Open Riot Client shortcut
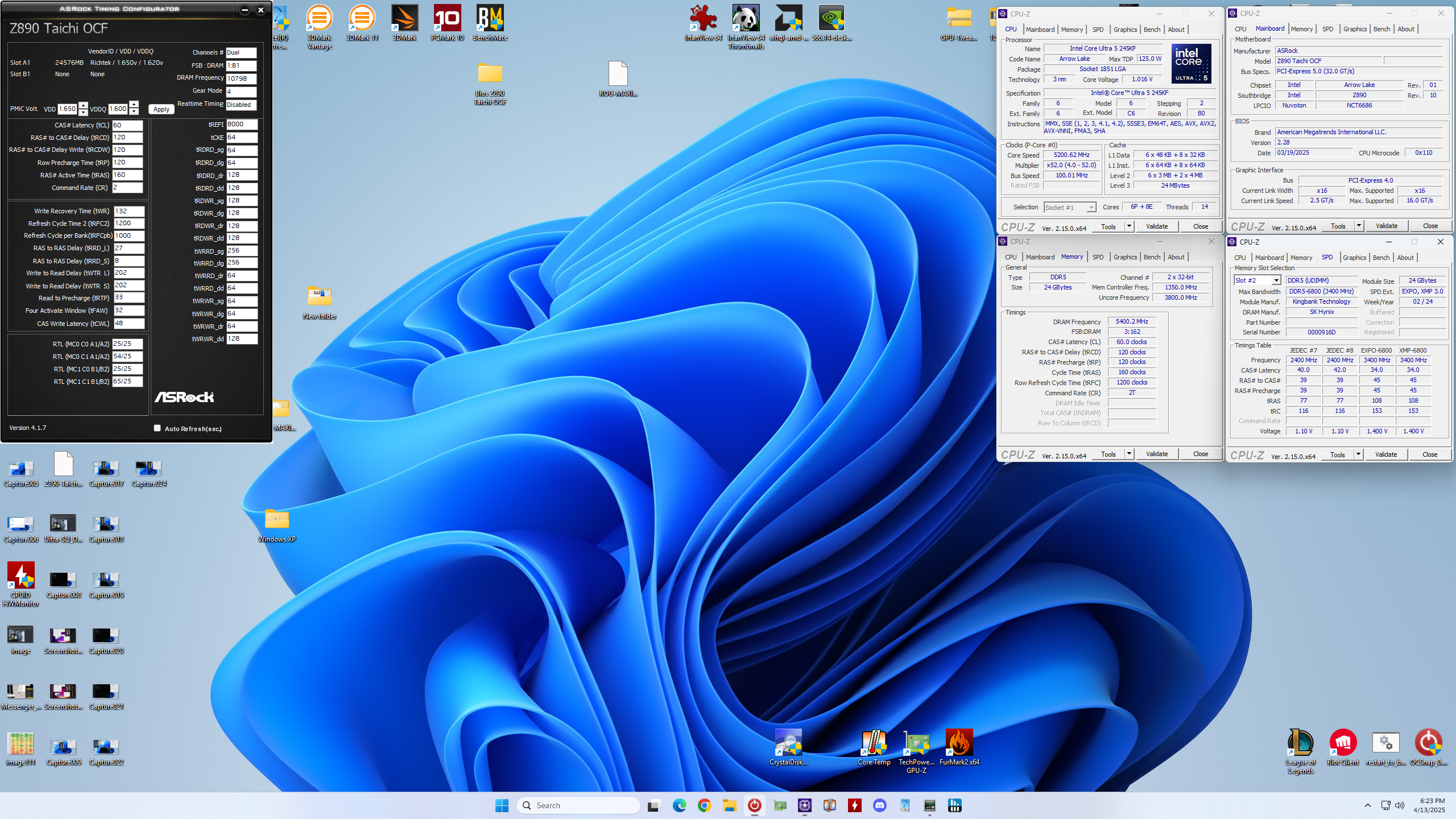 (1343, 747)
